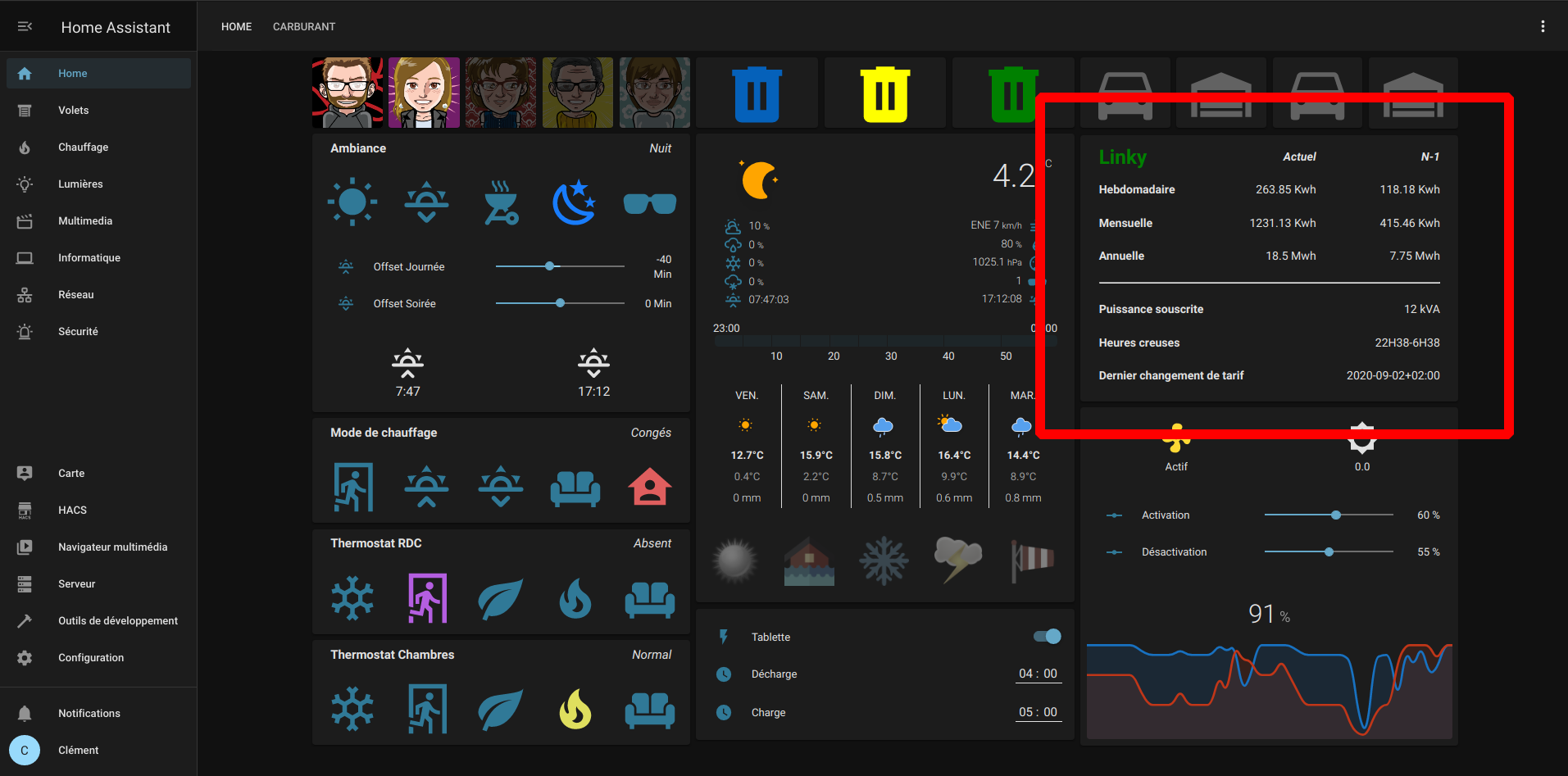Select the night moon ambiance icon
The height and width of the screenshot is (776, 1568).
[x=574, y=202]
